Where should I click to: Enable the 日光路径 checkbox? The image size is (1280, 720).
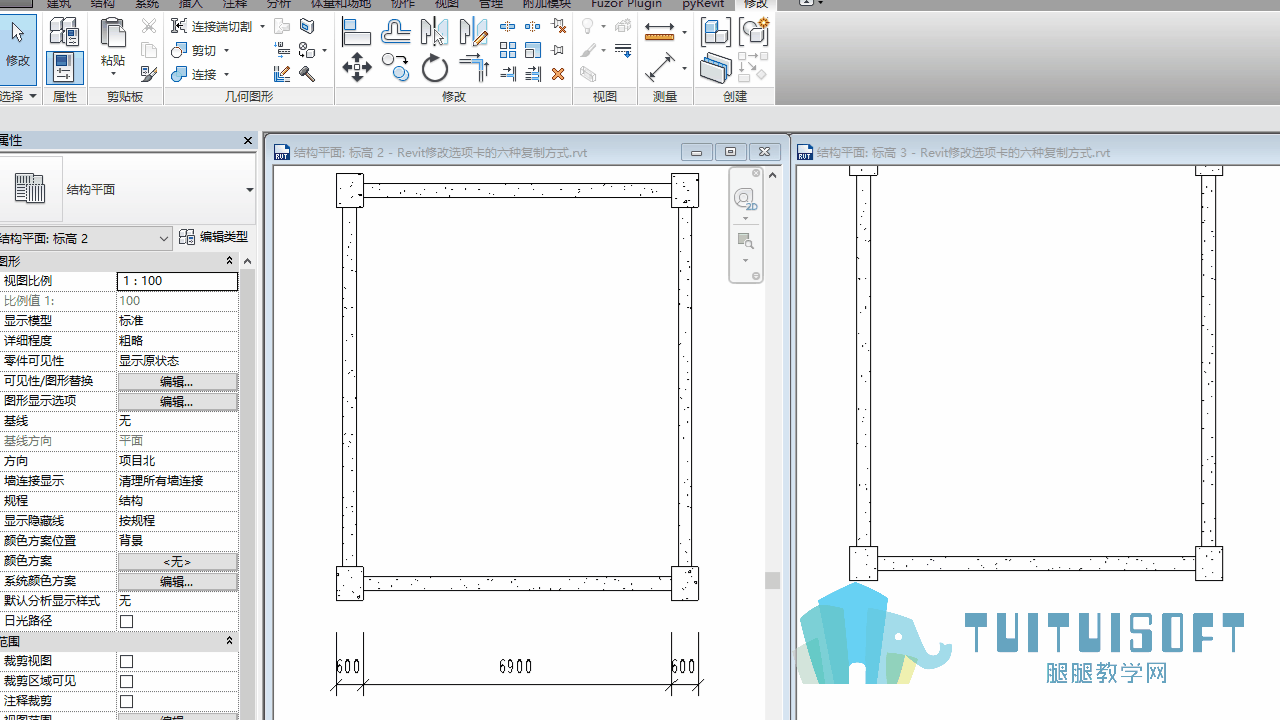coord(127,621)
